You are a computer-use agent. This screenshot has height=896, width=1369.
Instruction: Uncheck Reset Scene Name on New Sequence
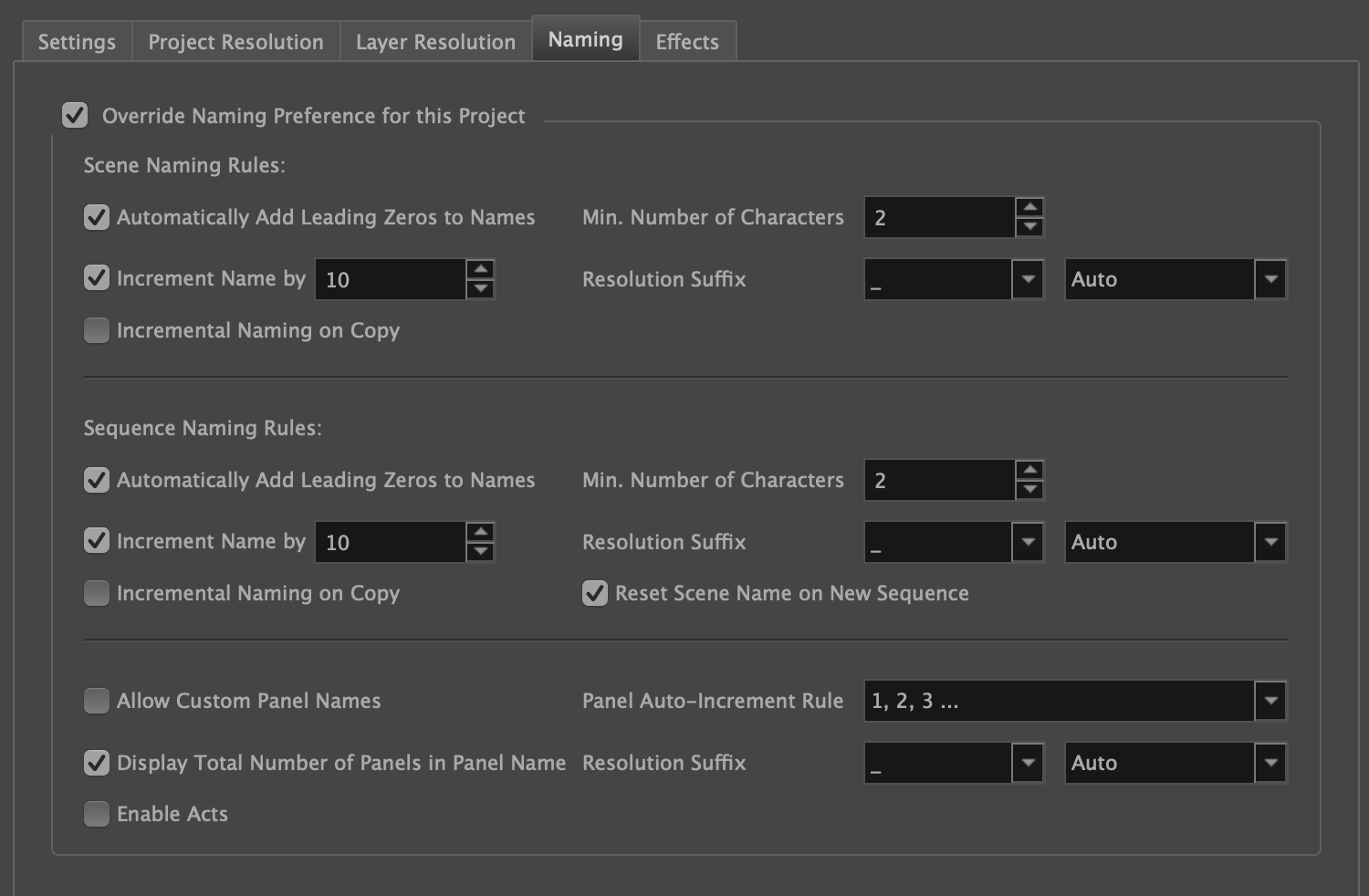pos(594,593)
